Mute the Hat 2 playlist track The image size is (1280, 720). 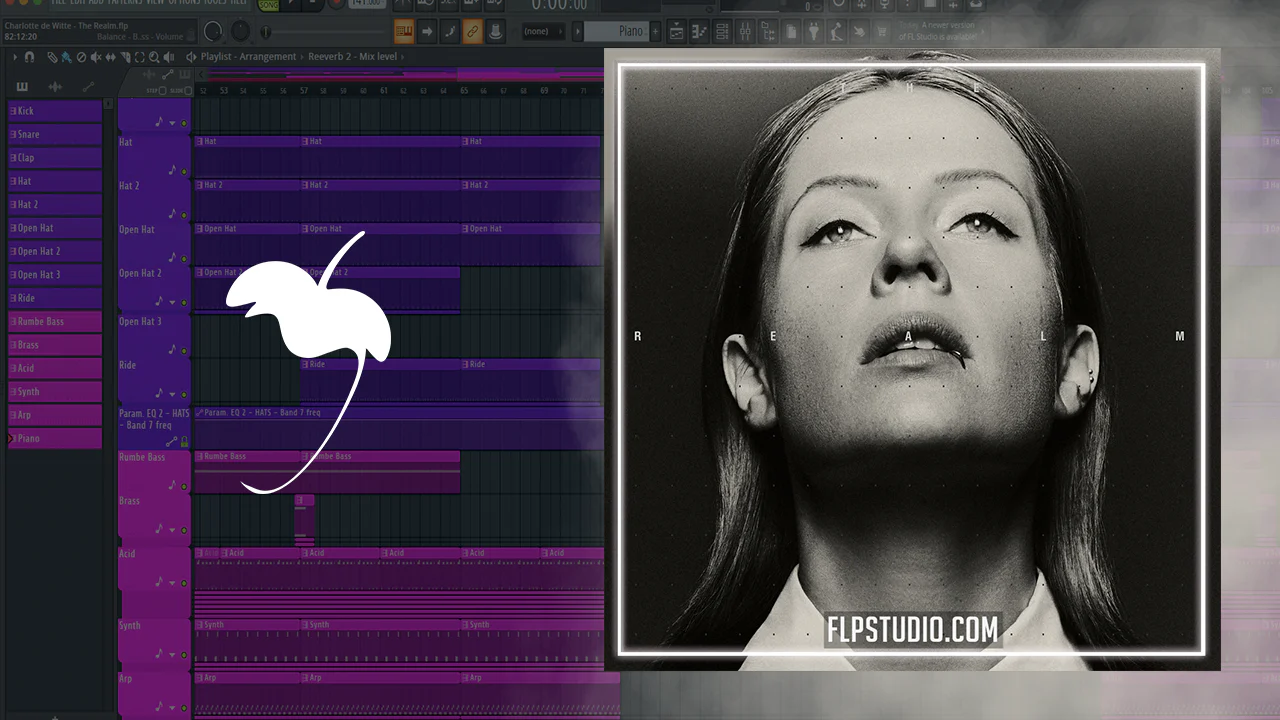183,215
